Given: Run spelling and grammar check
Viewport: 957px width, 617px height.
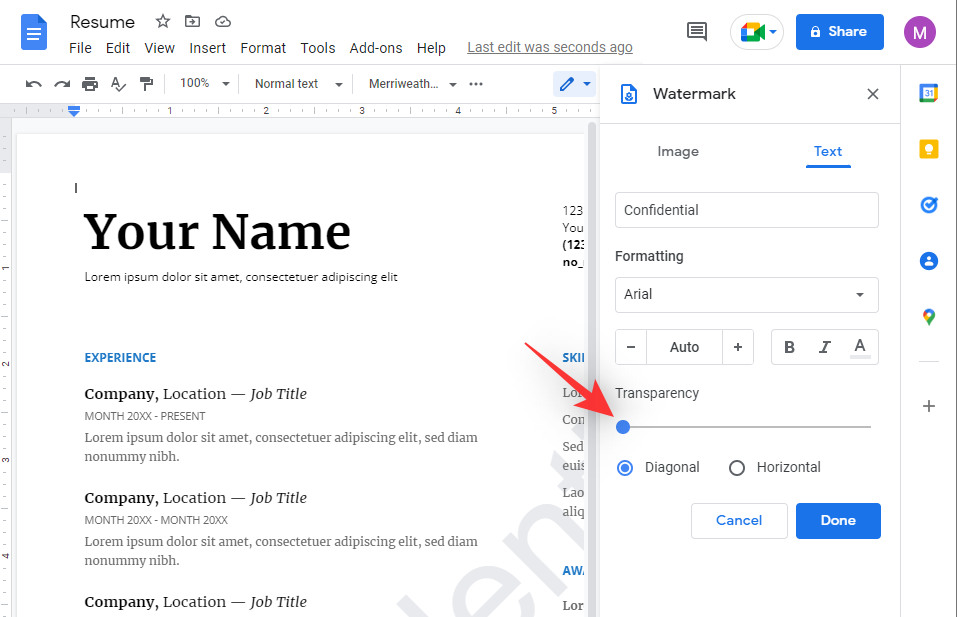Looking at the screenshot, I should pos(118,84).
